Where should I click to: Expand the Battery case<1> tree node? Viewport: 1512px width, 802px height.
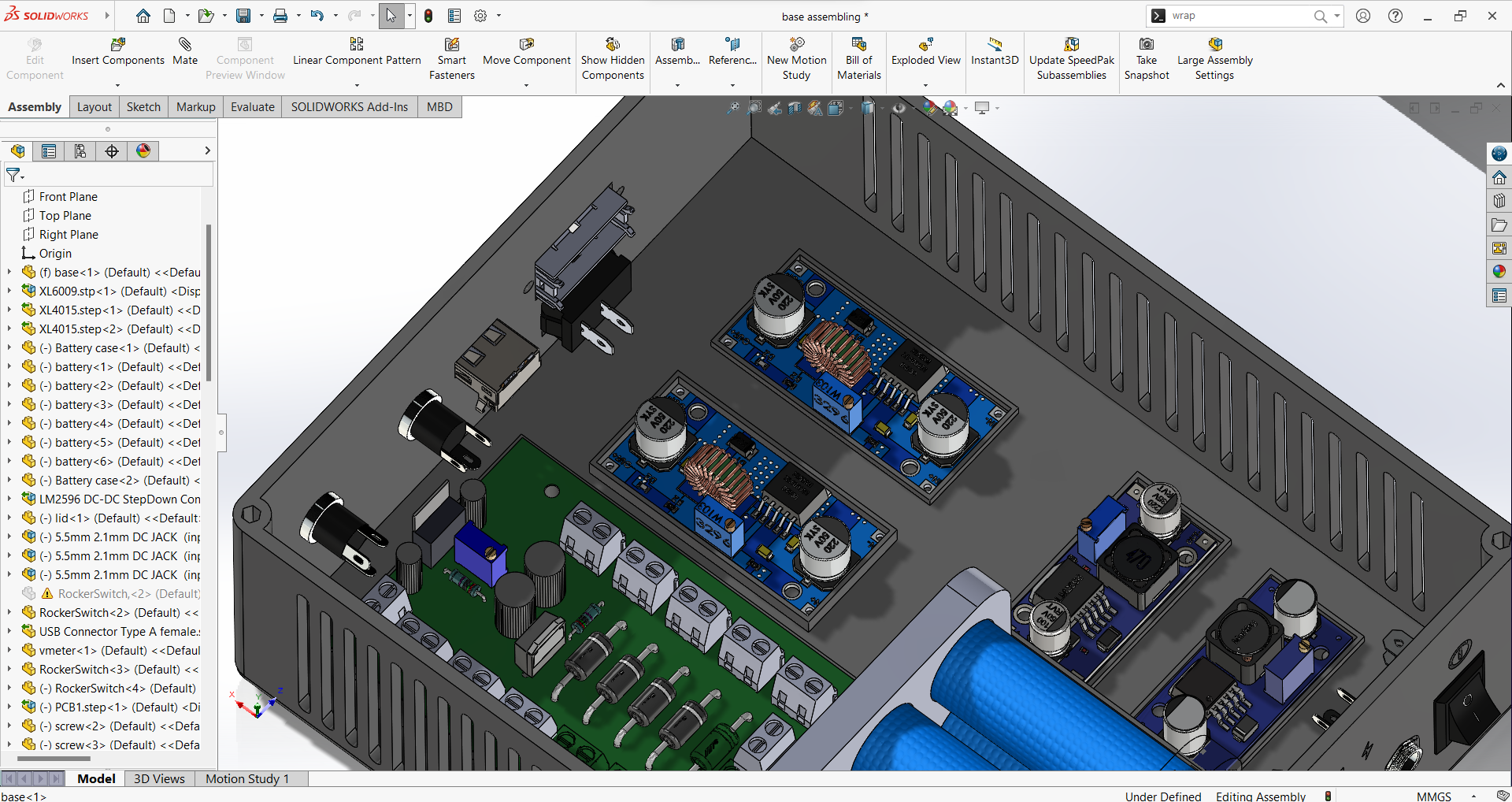(x=8, y=347)
